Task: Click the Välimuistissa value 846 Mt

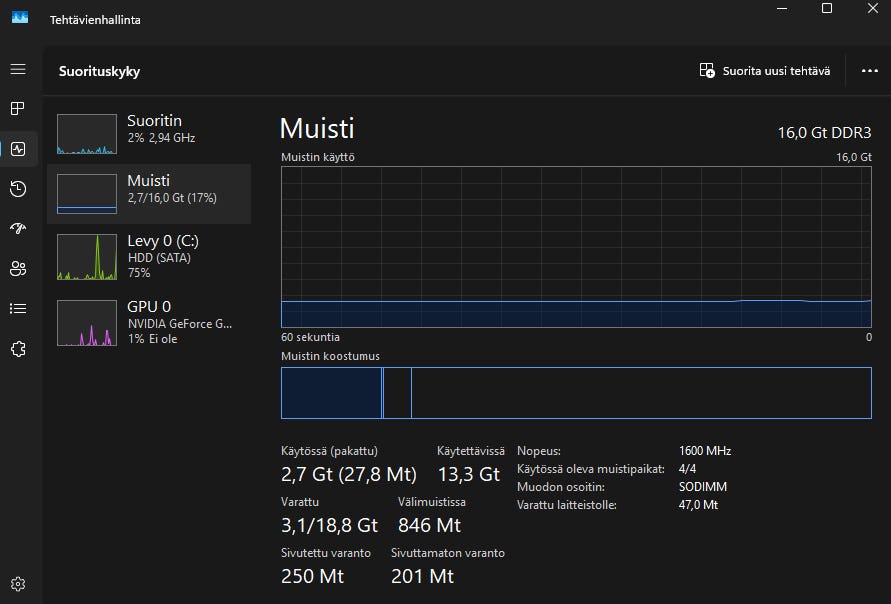Action: coord(429,526)
